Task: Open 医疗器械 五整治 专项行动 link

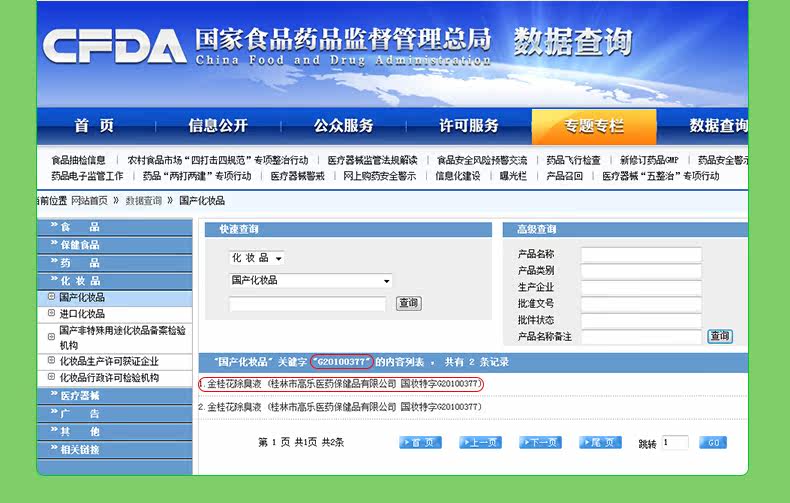Action: pyautogui.click(x=661, y=176)
